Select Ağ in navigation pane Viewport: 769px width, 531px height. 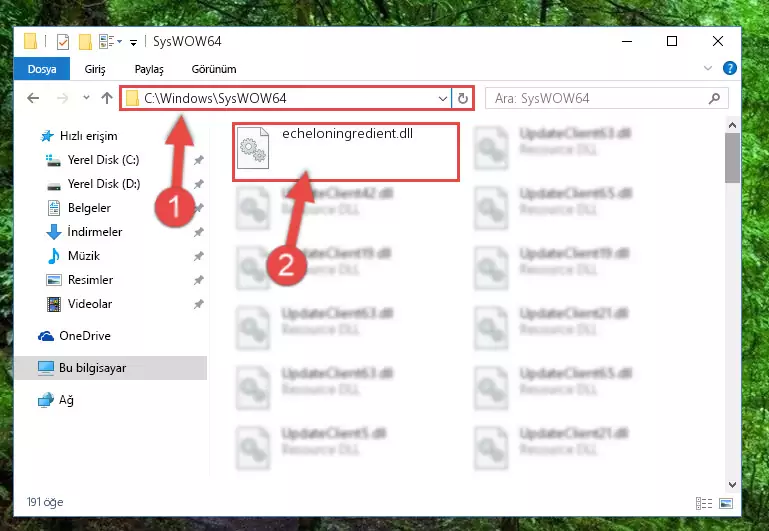66,400
